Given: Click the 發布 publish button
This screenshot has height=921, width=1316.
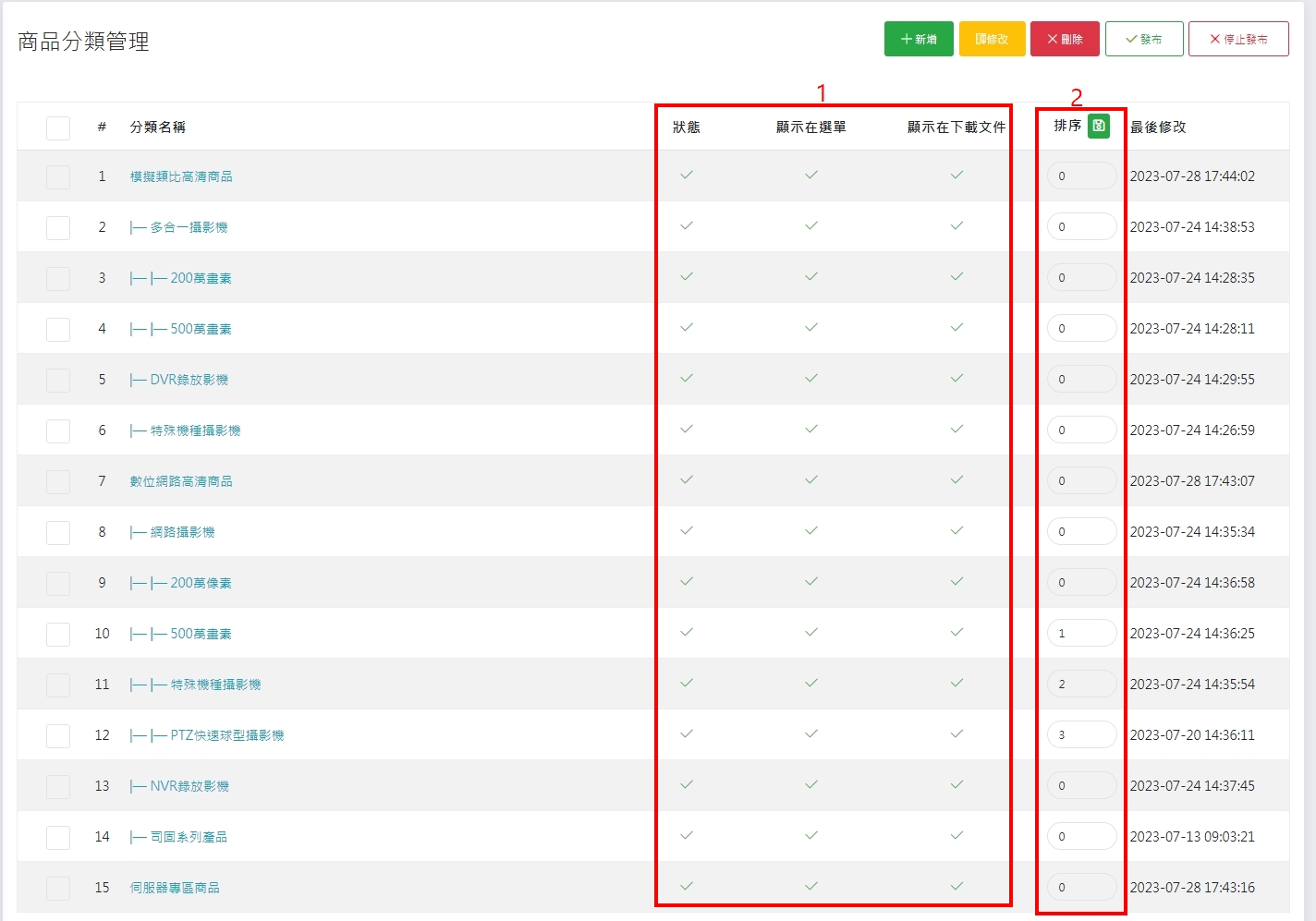Looking at the screenshot, I should (x=1143, y=39).
